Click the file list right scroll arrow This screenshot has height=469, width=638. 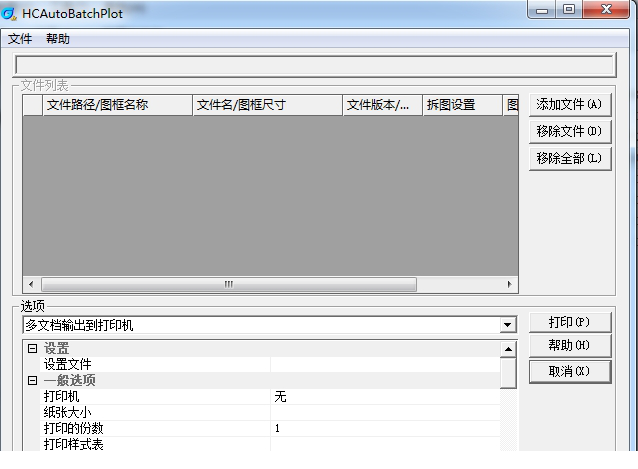[509, 284]
